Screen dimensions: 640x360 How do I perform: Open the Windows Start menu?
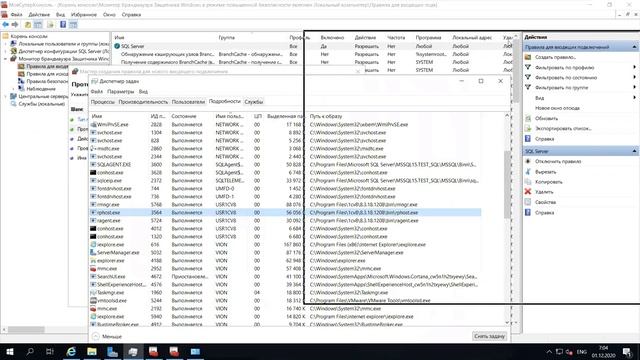(10, 351)
